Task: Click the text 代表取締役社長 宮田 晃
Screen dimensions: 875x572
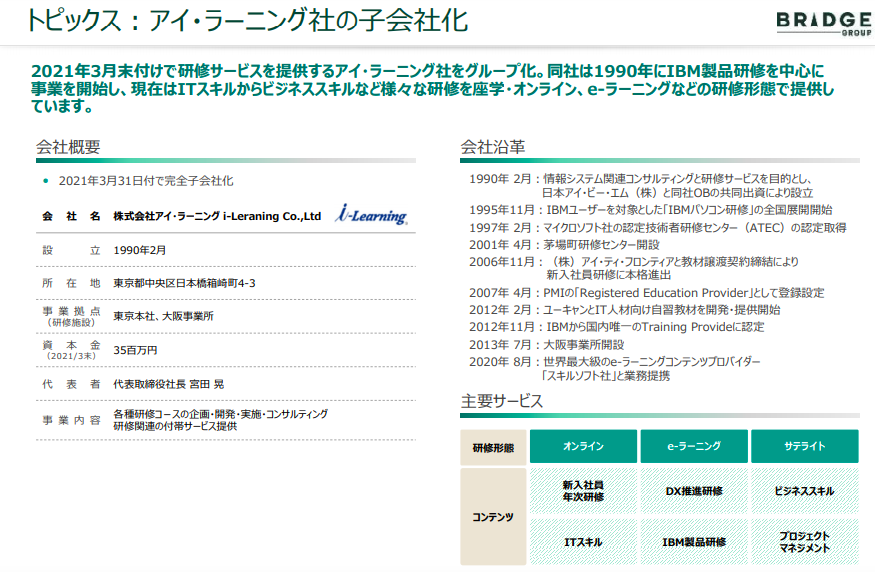Action: pyautogui.click(x=169, y=384)
